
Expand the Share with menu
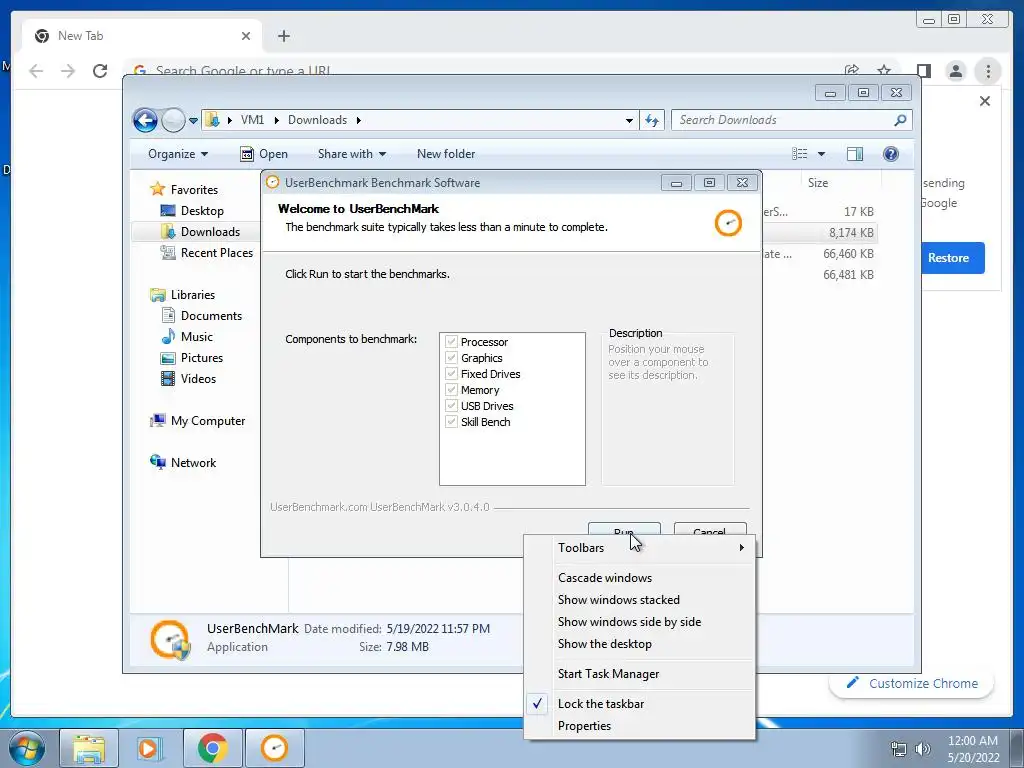(x=352, y=154)
